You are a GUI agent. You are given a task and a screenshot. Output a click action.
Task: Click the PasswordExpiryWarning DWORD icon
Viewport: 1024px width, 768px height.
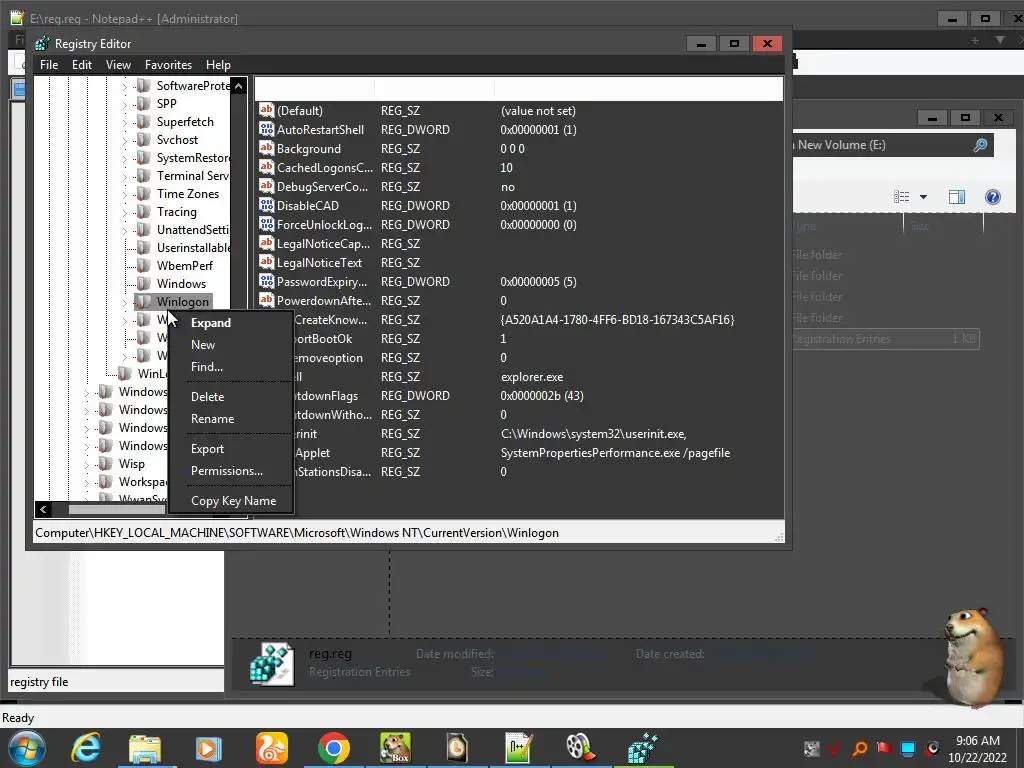click(x=266, y=281)
